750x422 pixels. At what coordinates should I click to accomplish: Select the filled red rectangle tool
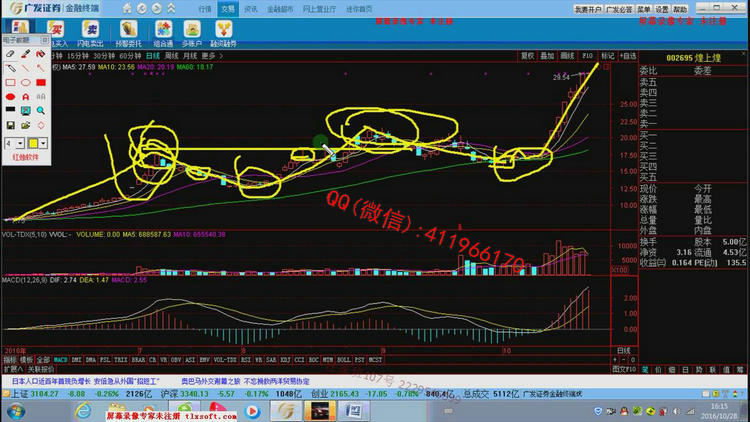(x=41, y=82)
